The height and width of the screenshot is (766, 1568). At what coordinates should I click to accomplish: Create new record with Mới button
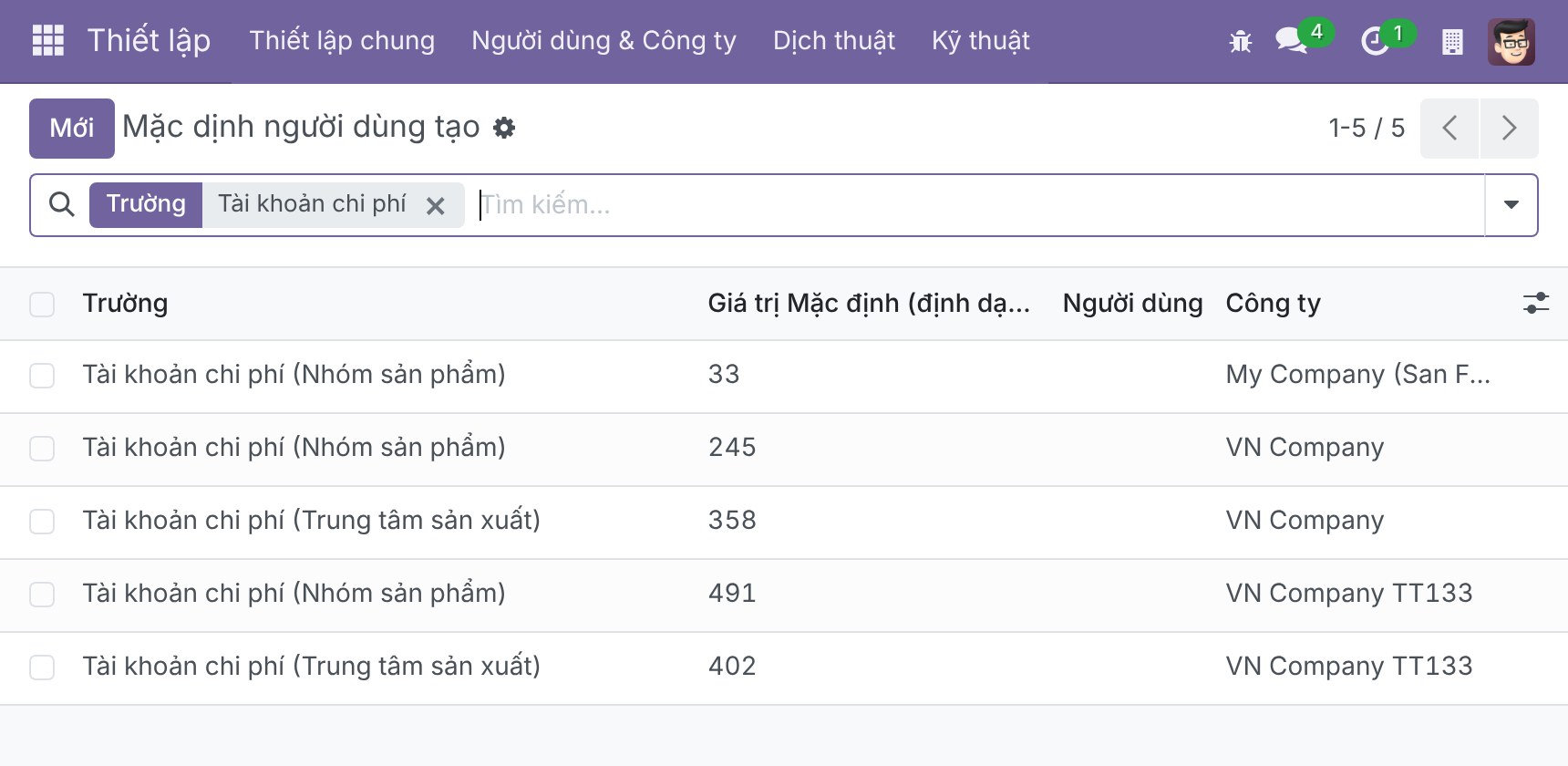[x=72, y=128]
